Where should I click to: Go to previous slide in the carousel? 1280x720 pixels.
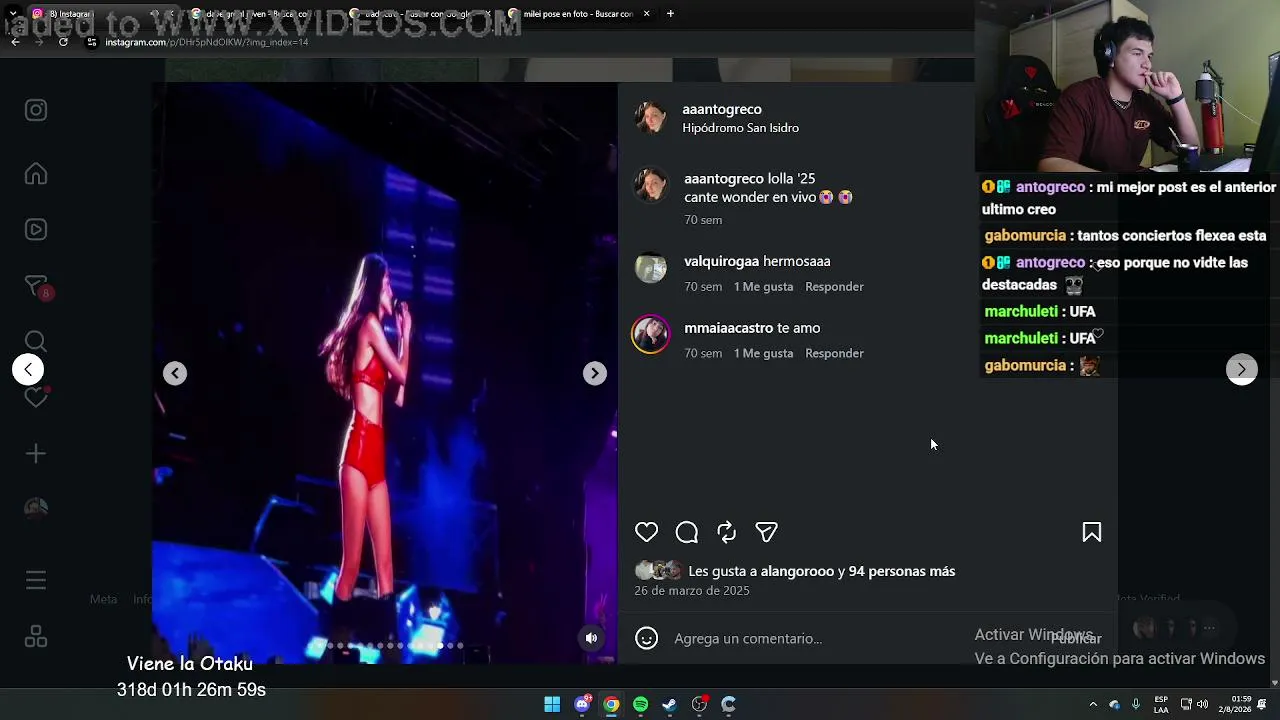coord(175,373)
